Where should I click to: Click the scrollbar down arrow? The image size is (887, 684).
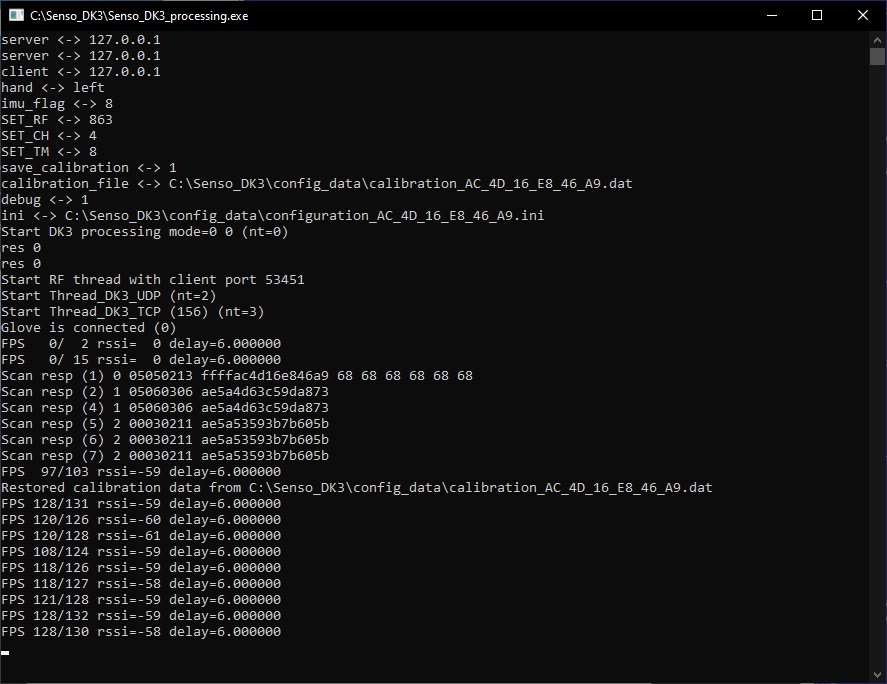point(877,675)
